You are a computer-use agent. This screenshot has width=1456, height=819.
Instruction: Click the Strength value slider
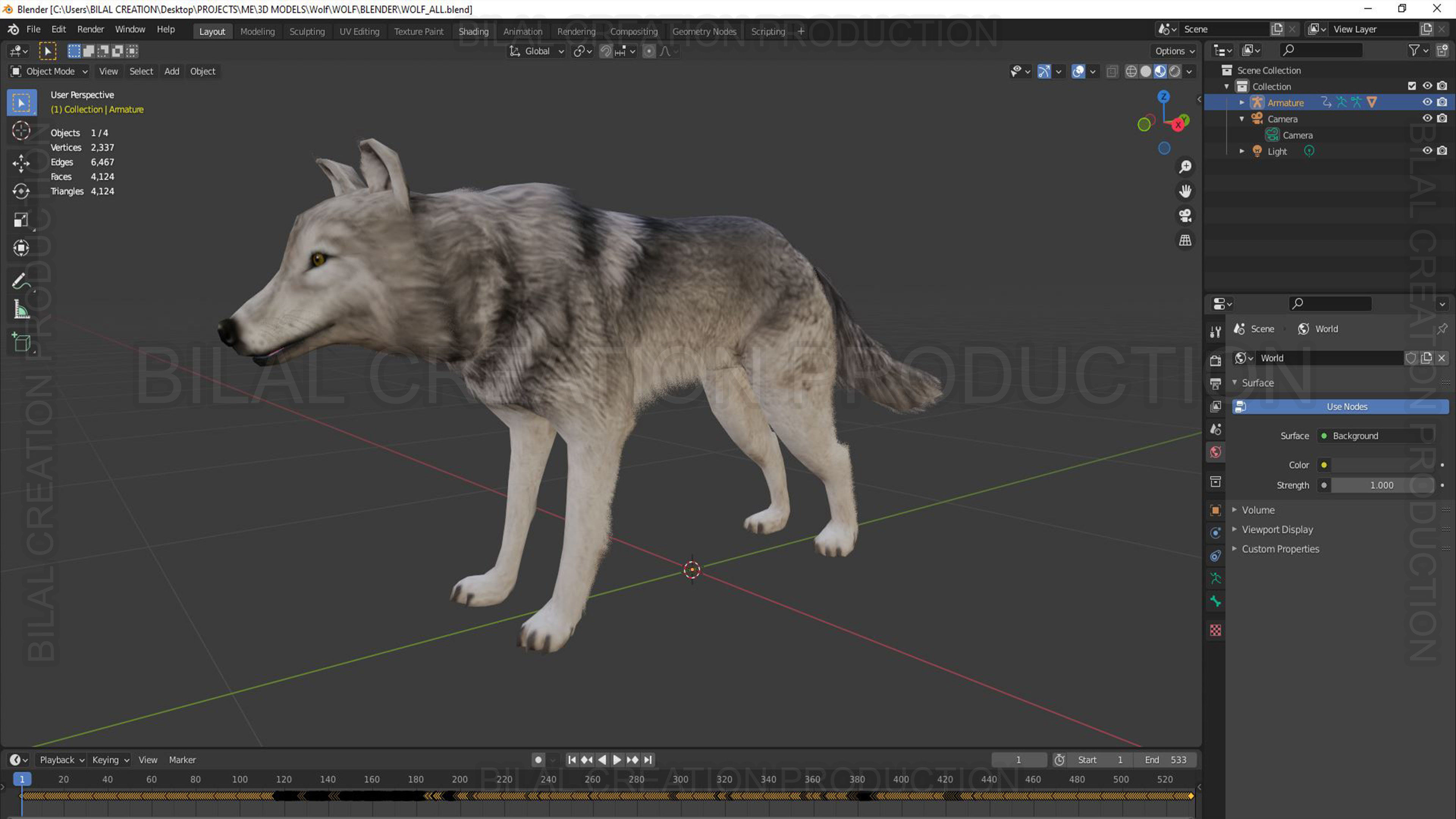[1382, 485]
